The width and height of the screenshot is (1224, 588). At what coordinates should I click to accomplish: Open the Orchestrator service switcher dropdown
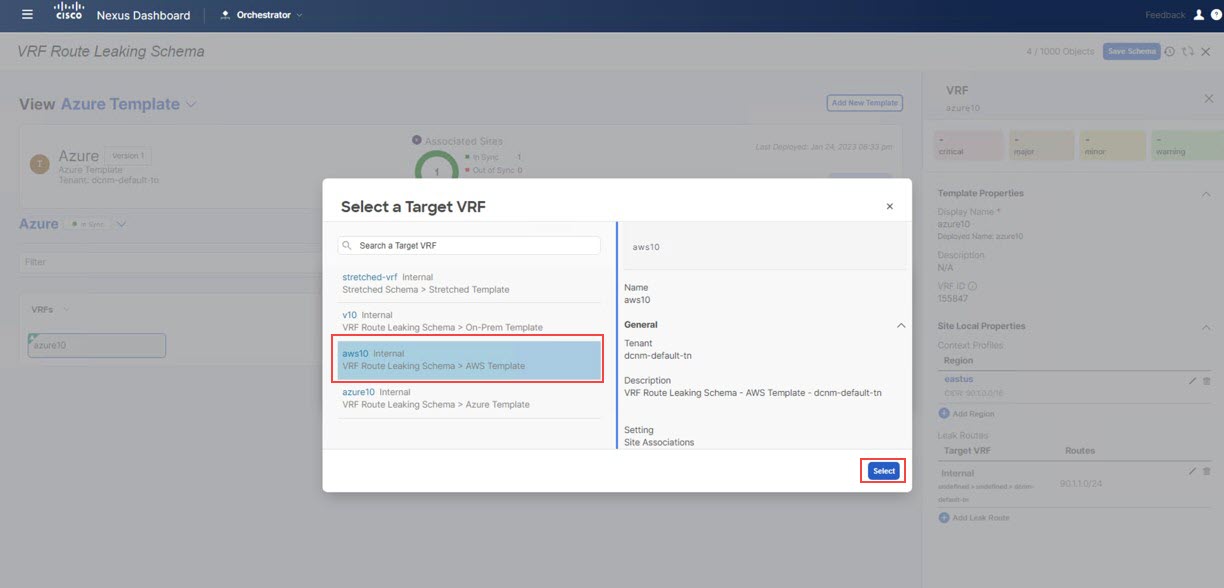pos(261,15)
